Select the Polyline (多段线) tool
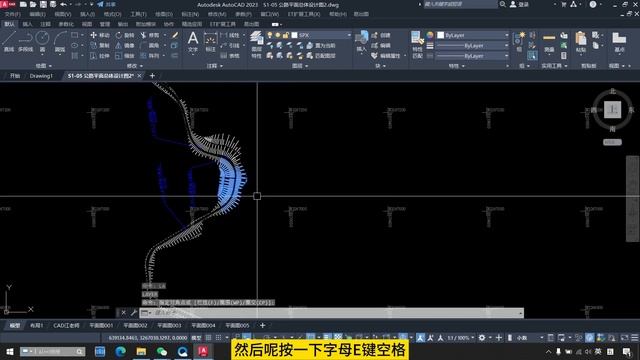 (25, 41)
